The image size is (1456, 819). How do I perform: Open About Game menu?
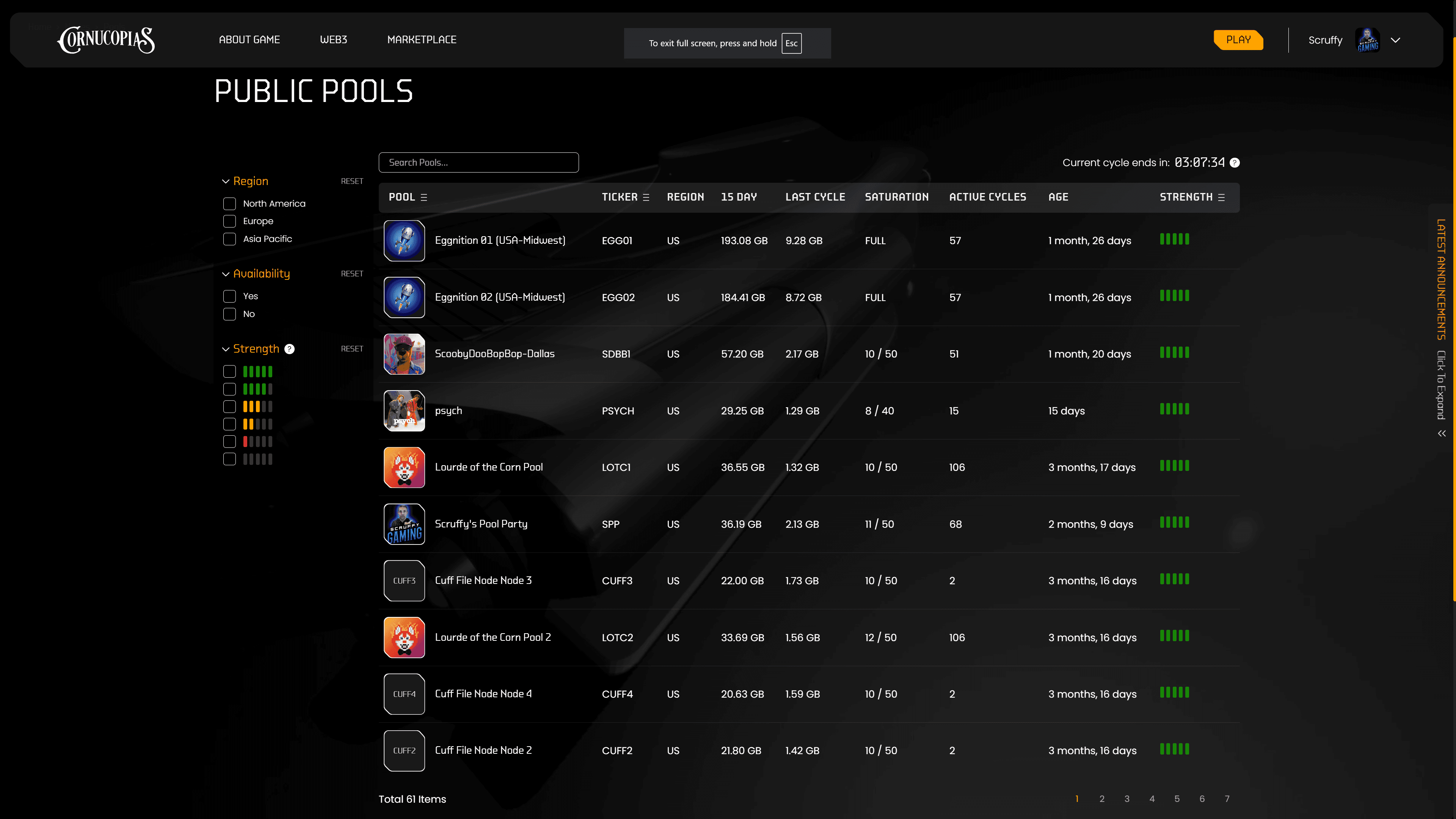249,39
